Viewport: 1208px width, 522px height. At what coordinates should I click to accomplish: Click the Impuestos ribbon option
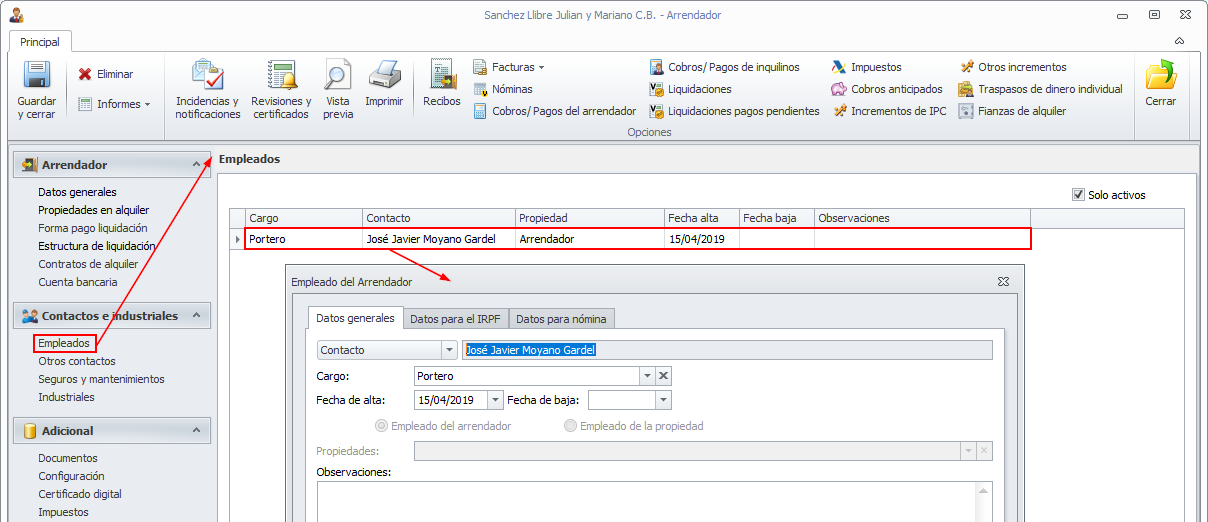[x=867, y=67]
